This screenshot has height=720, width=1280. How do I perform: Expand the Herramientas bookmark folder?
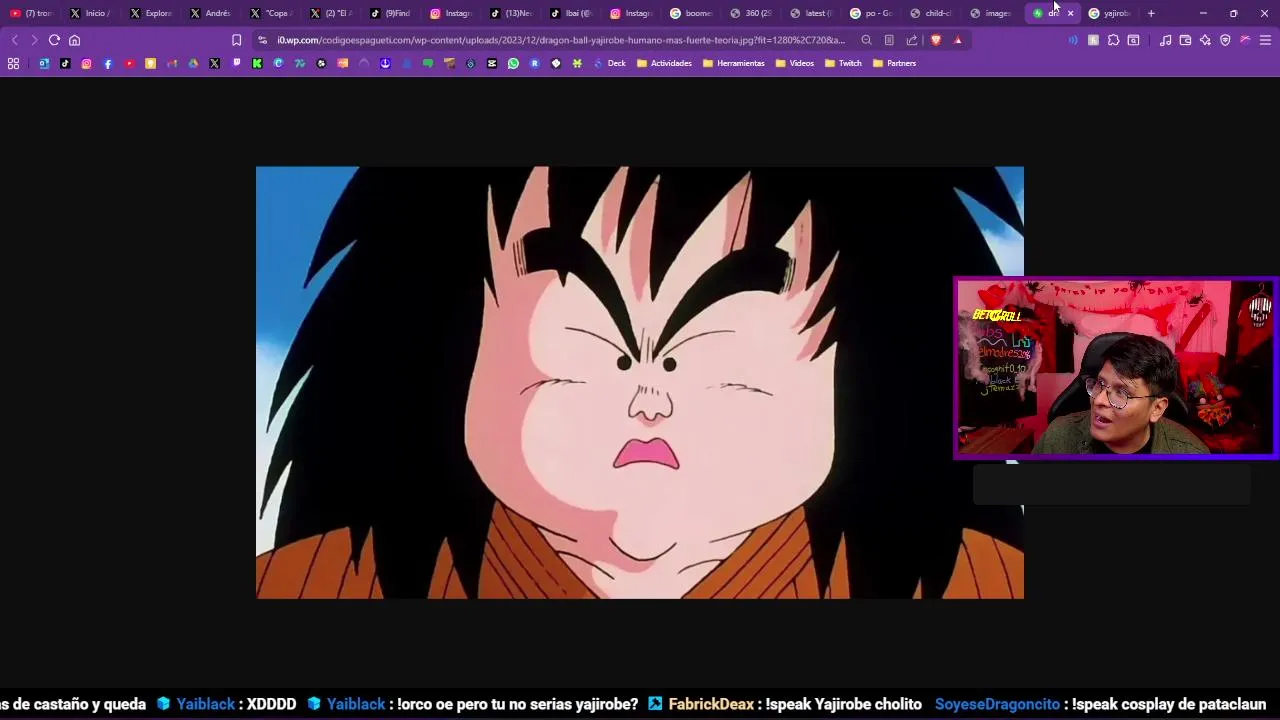tap(733, 63)
